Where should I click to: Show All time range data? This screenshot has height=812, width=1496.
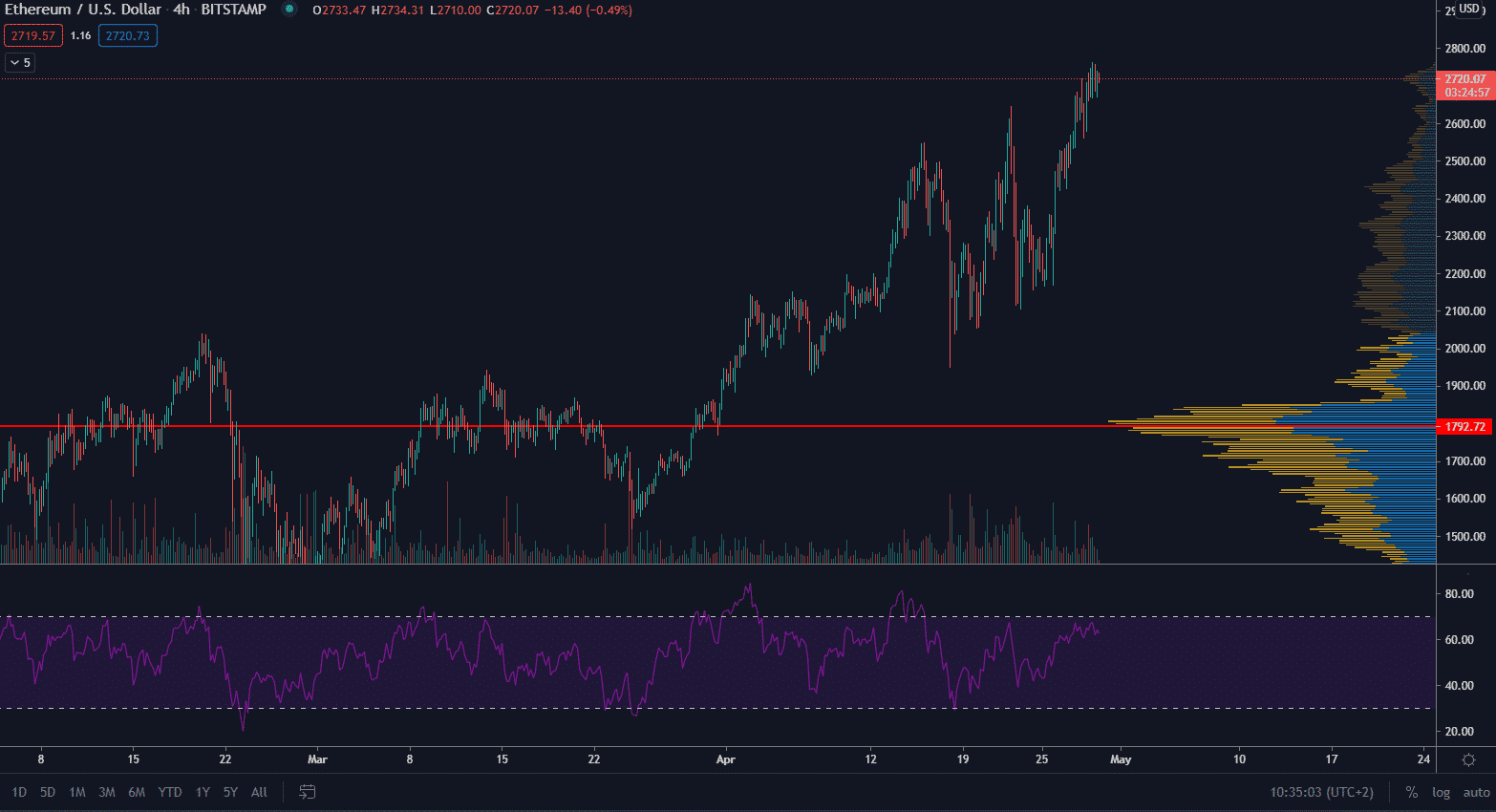[x=259, y=792]
